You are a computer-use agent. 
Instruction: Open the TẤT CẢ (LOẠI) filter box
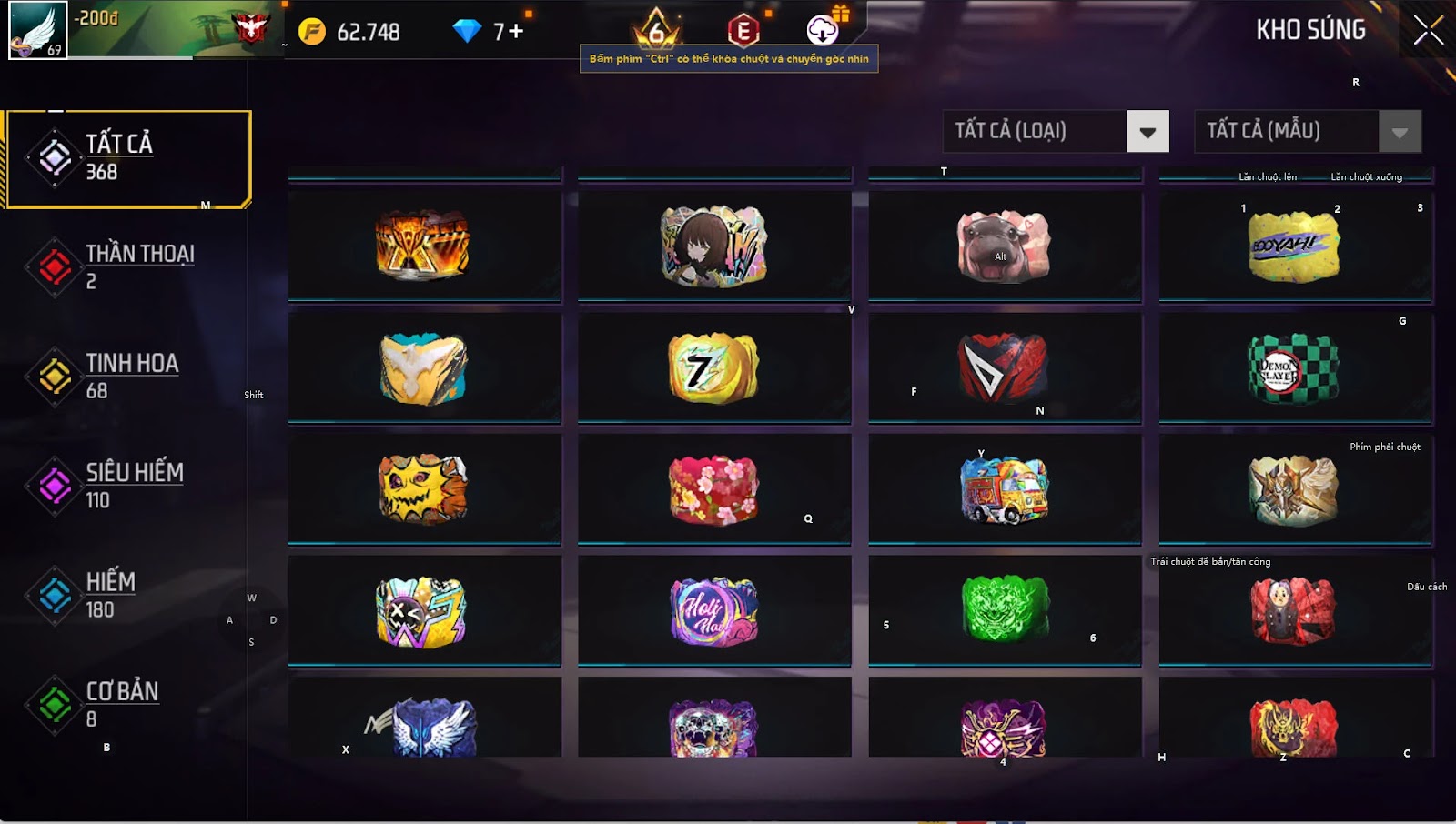1056,132
